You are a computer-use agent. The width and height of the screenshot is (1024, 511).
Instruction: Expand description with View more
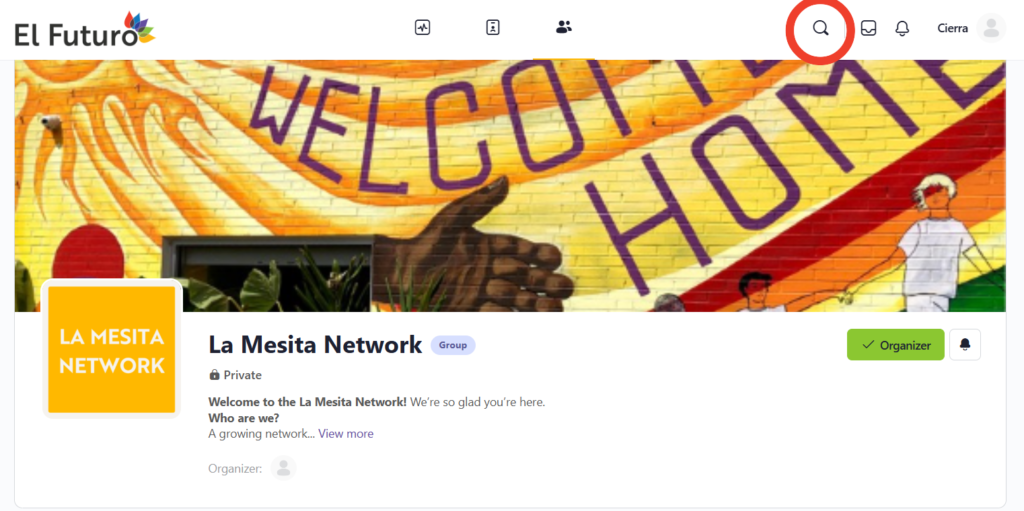coord(346,434)
